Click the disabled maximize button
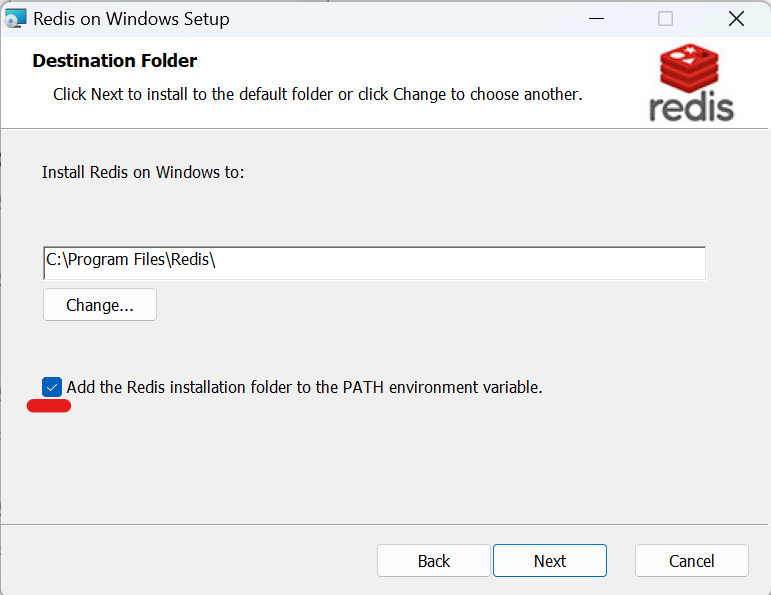Viewport: 771px width, 595px height. point(665,19)
